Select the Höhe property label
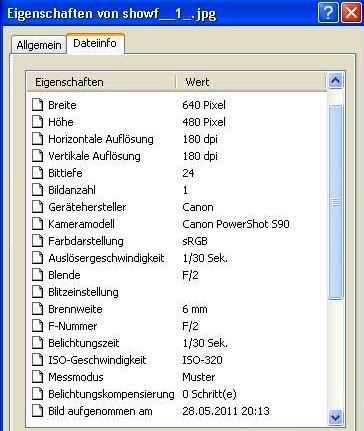The image size is (364, 431). 61,122
